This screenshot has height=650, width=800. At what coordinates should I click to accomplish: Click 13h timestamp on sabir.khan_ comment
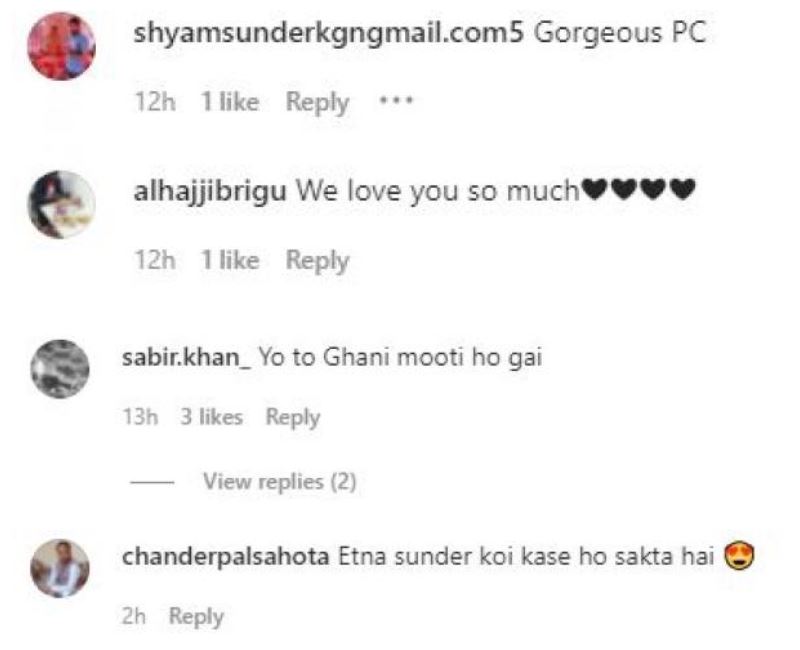pos(140,417)
